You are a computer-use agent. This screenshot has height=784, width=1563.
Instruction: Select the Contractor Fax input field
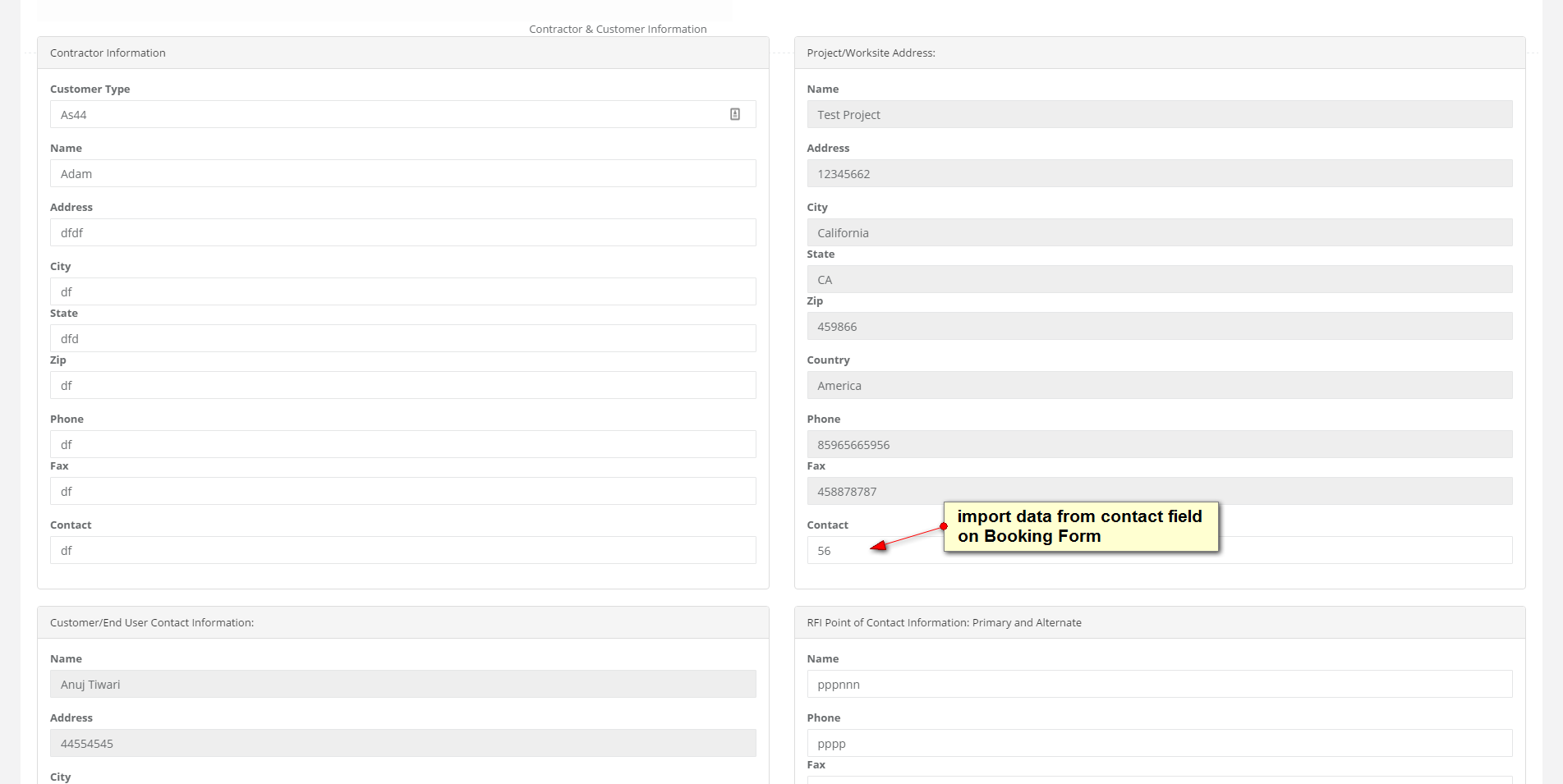pyautogui.click(x=402, y=492)
